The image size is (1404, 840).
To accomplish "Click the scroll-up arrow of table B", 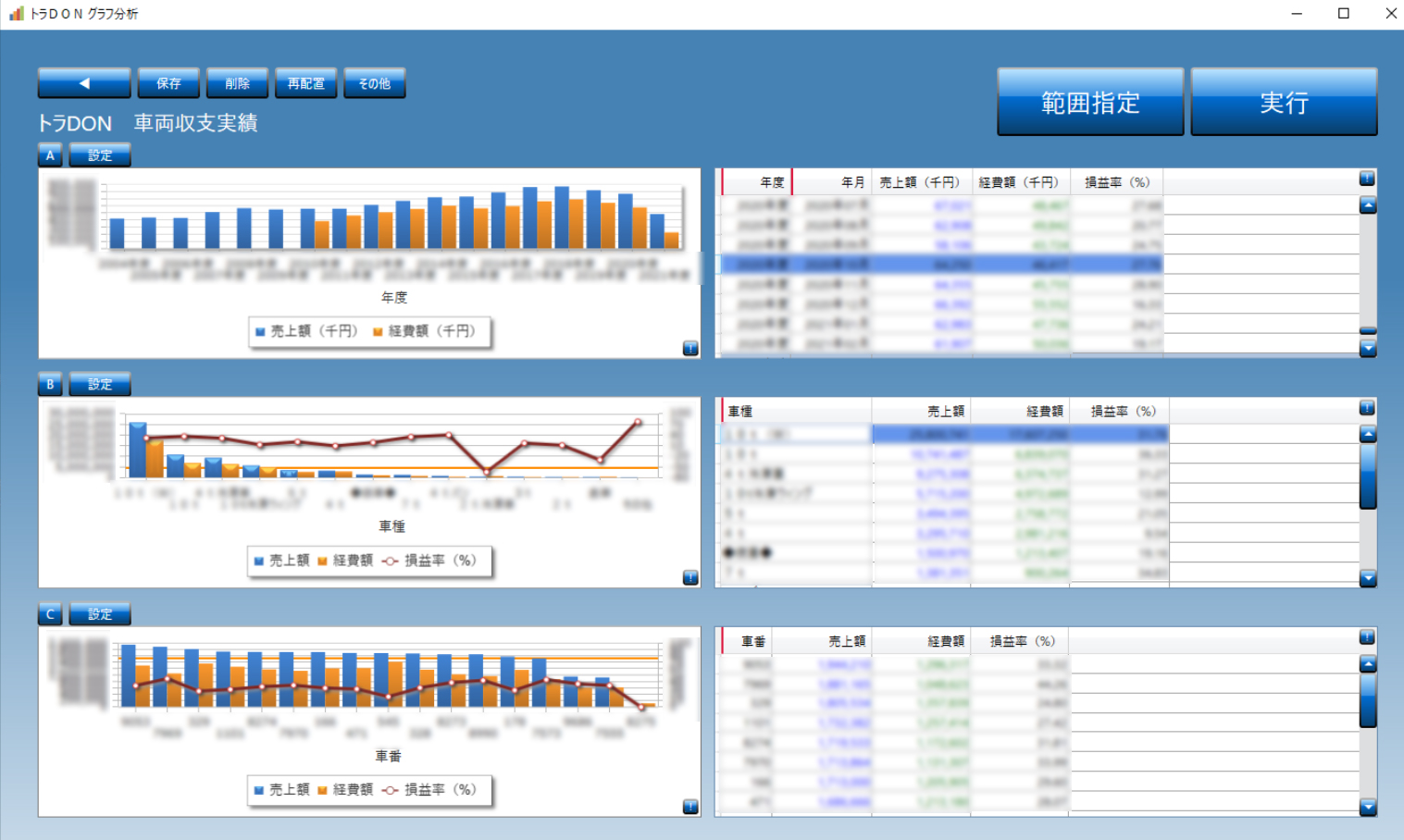I will click(1368, 434).
